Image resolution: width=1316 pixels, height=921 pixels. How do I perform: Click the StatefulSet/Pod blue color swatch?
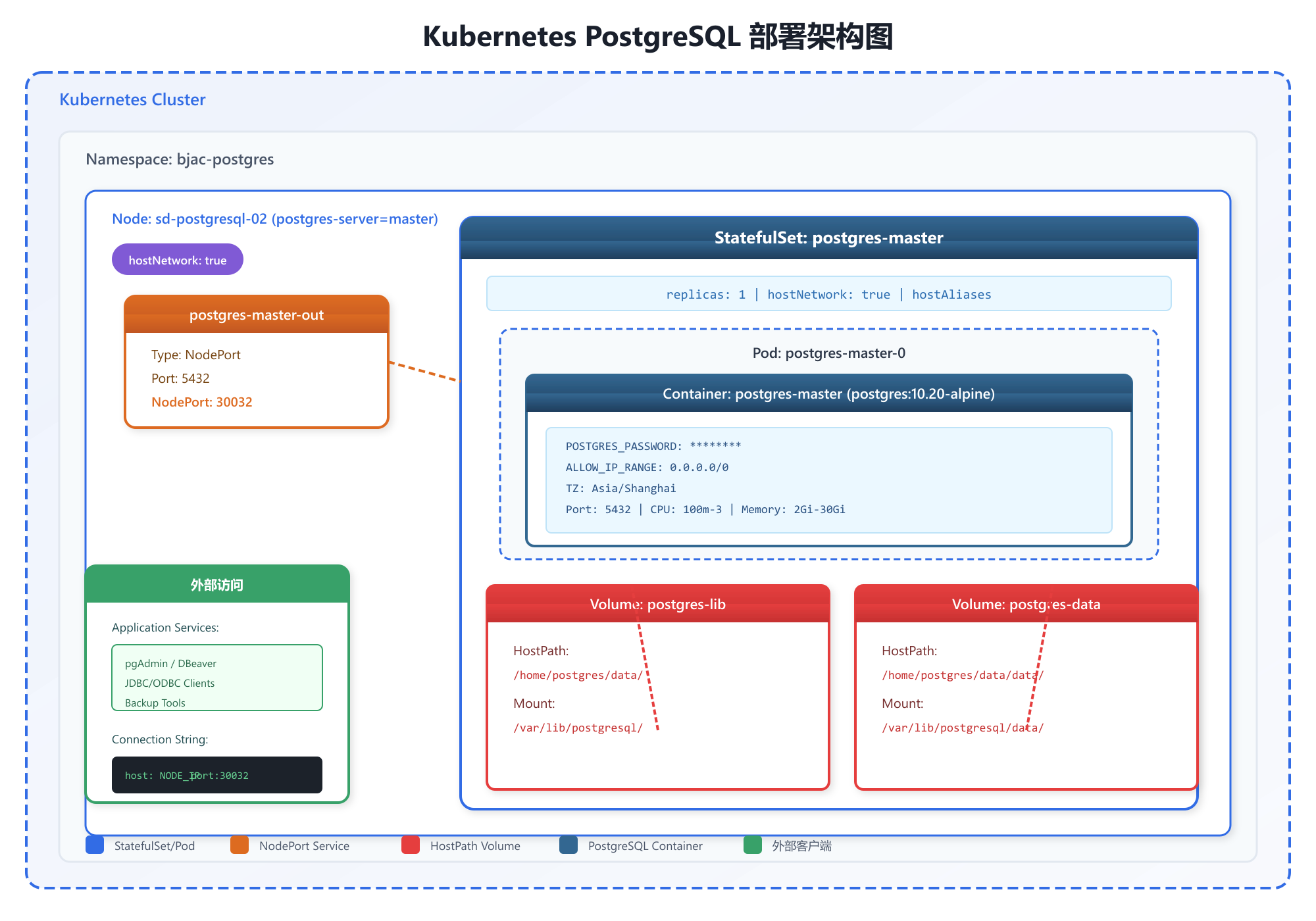(94, 845)
